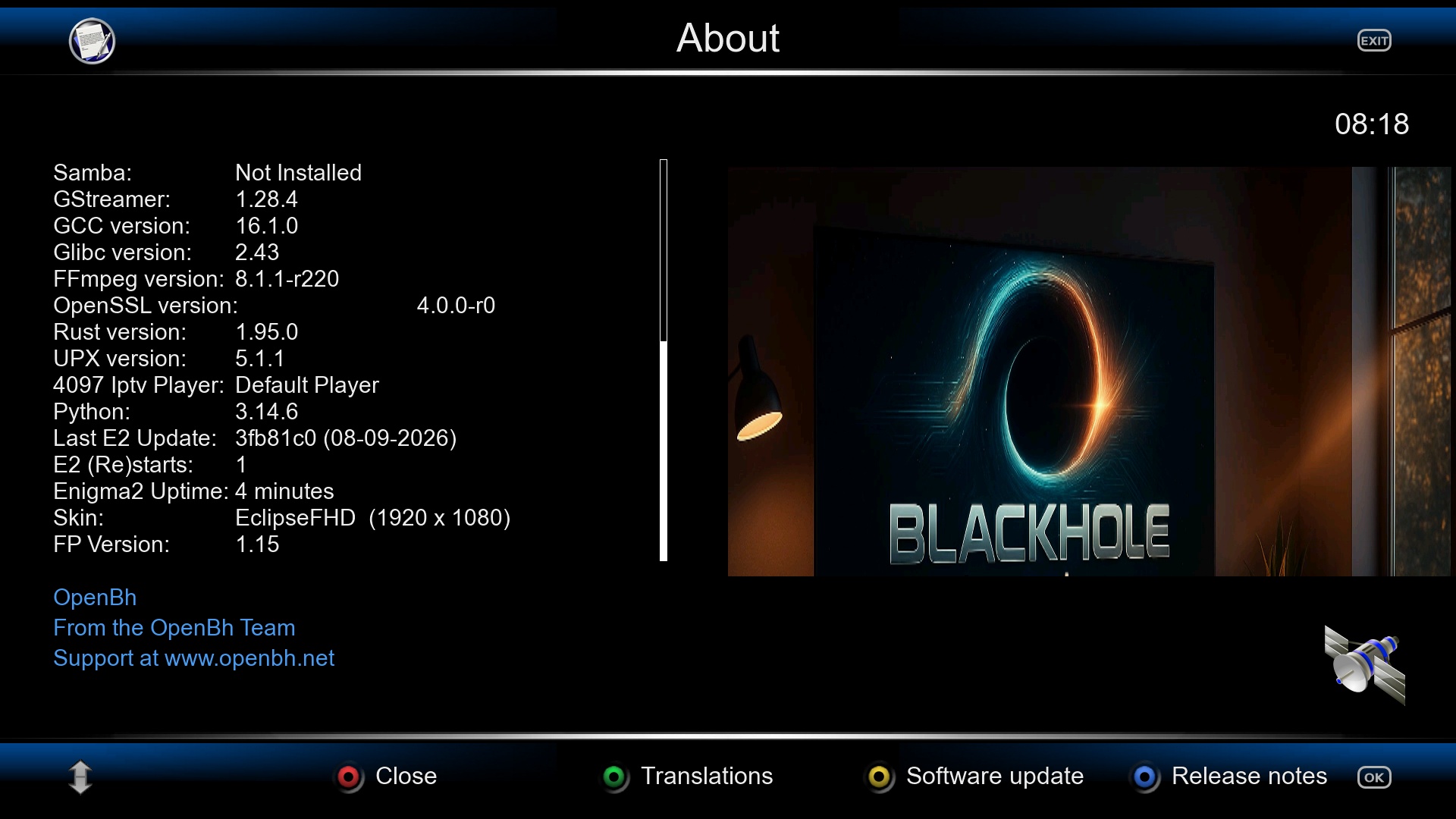Image resolution: width=1456 pixels, height=819 pixels.
Task: Click the satellite icon
Action: (x=1364, y=665)
